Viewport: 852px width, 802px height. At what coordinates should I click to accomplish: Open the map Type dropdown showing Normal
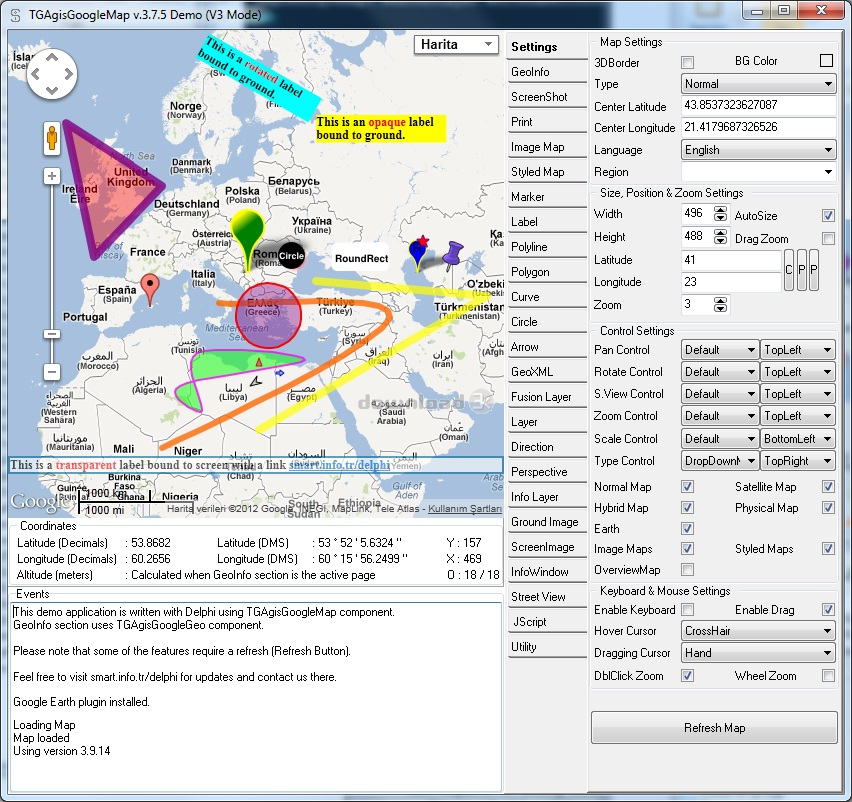[x=759, y=84]
